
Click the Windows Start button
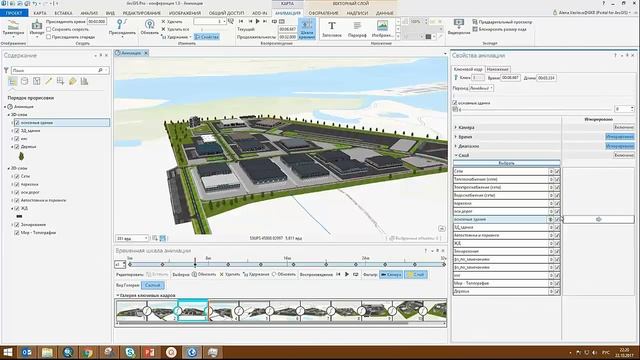pos(7,352)
